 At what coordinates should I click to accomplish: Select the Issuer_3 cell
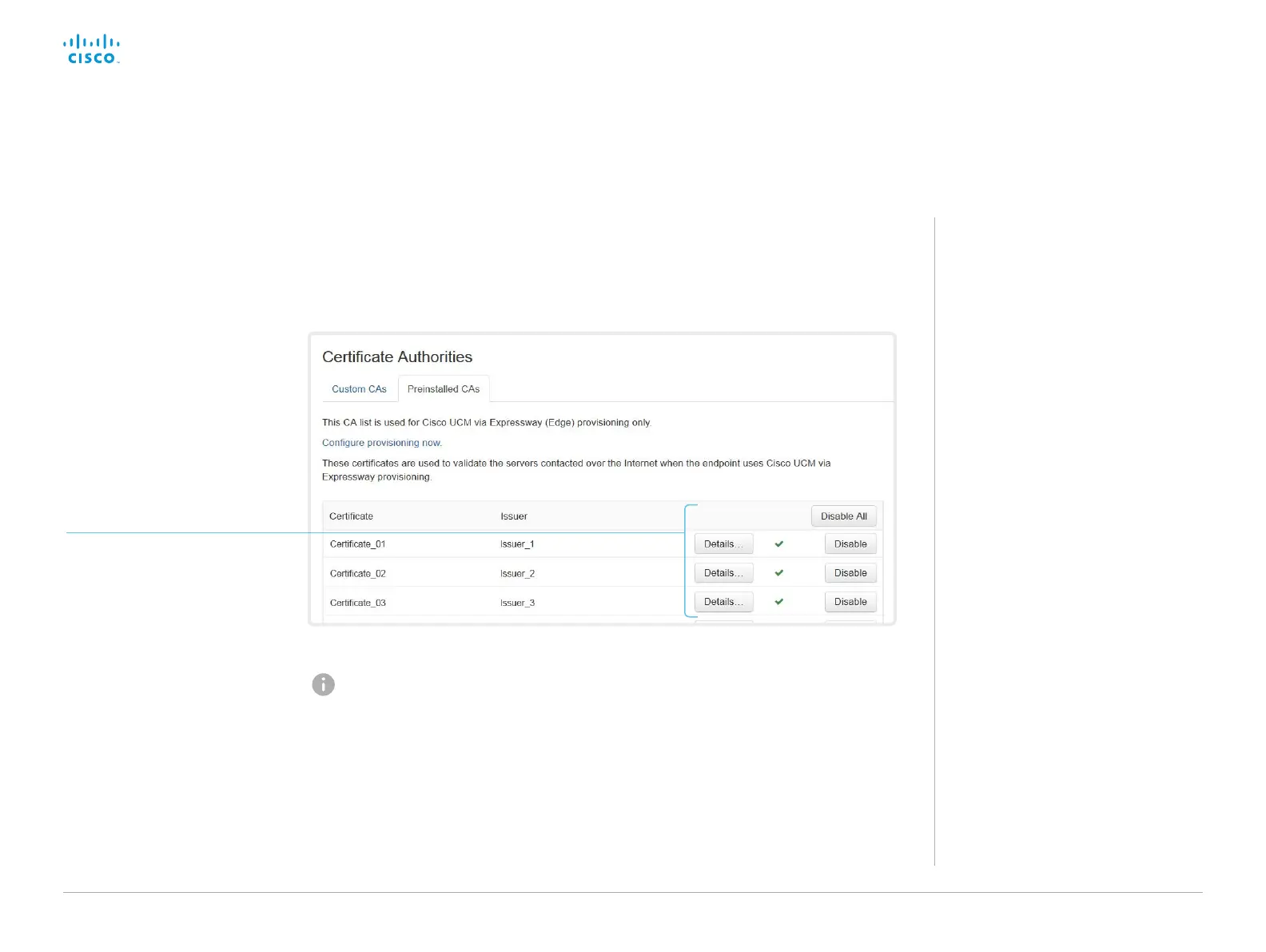[x=517, y=603]
